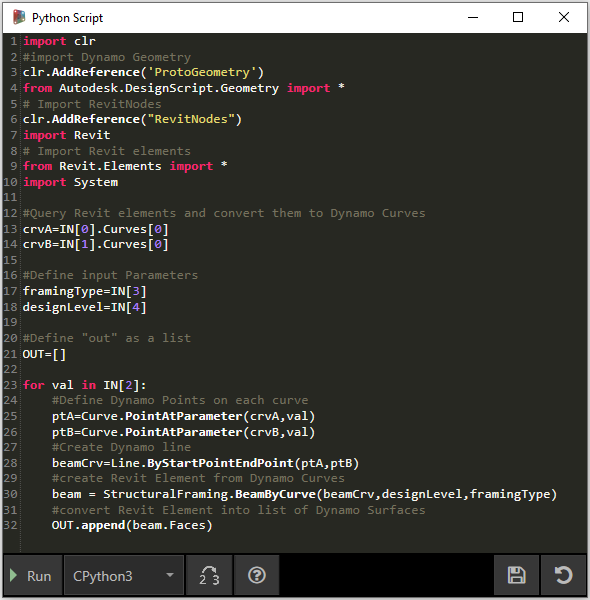Click 'ptA=Curve.PointAtParameter(crvA,val)' line
Image resolution: width=590 pixels, height=600 pixels.
click(x=184, y=416)
